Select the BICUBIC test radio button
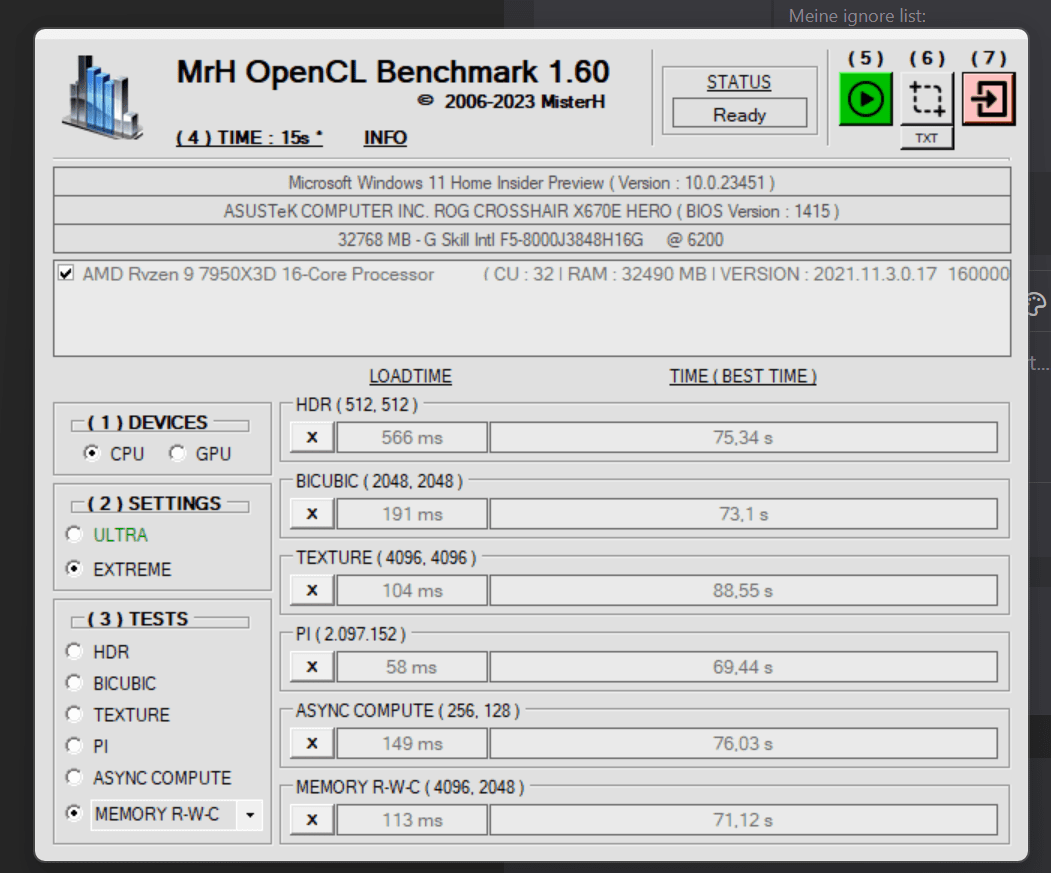Screen dimensions: 1051x873 74,683
